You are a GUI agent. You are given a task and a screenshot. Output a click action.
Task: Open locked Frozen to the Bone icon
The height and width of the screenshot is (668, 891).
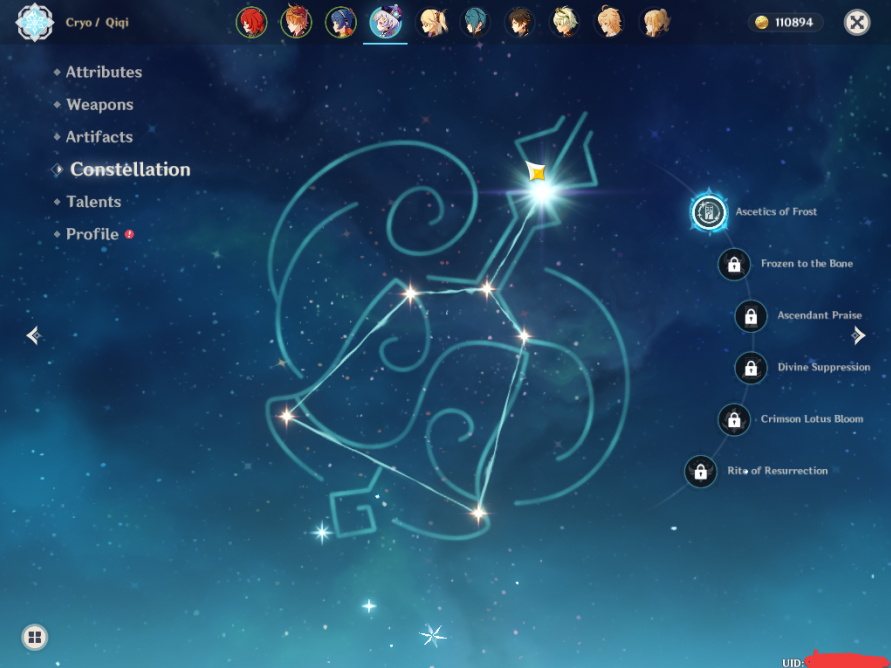click(734, 264)
